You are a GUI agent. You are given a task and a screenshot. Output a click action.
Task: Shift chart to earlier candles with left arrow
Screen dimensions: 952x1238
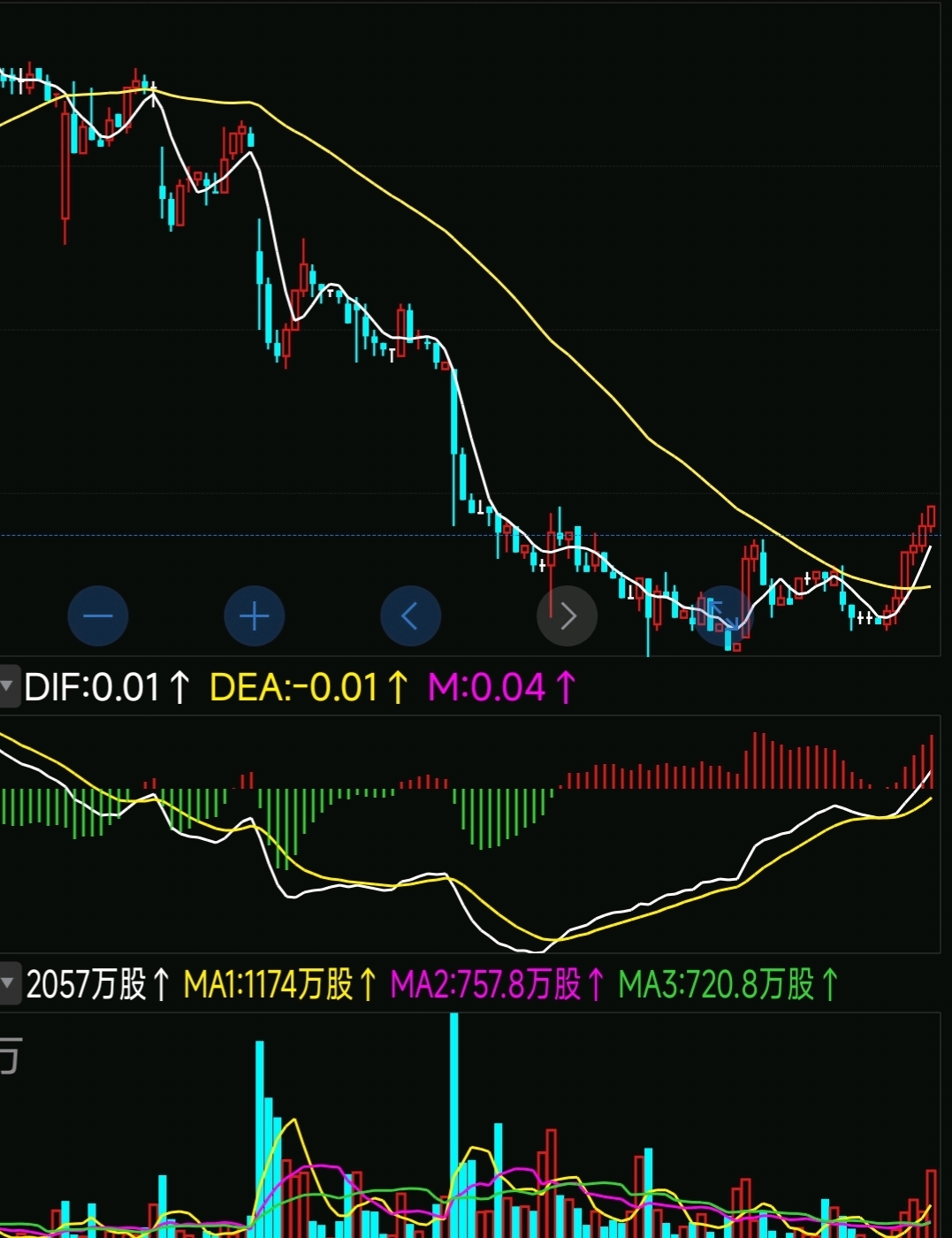410,615
